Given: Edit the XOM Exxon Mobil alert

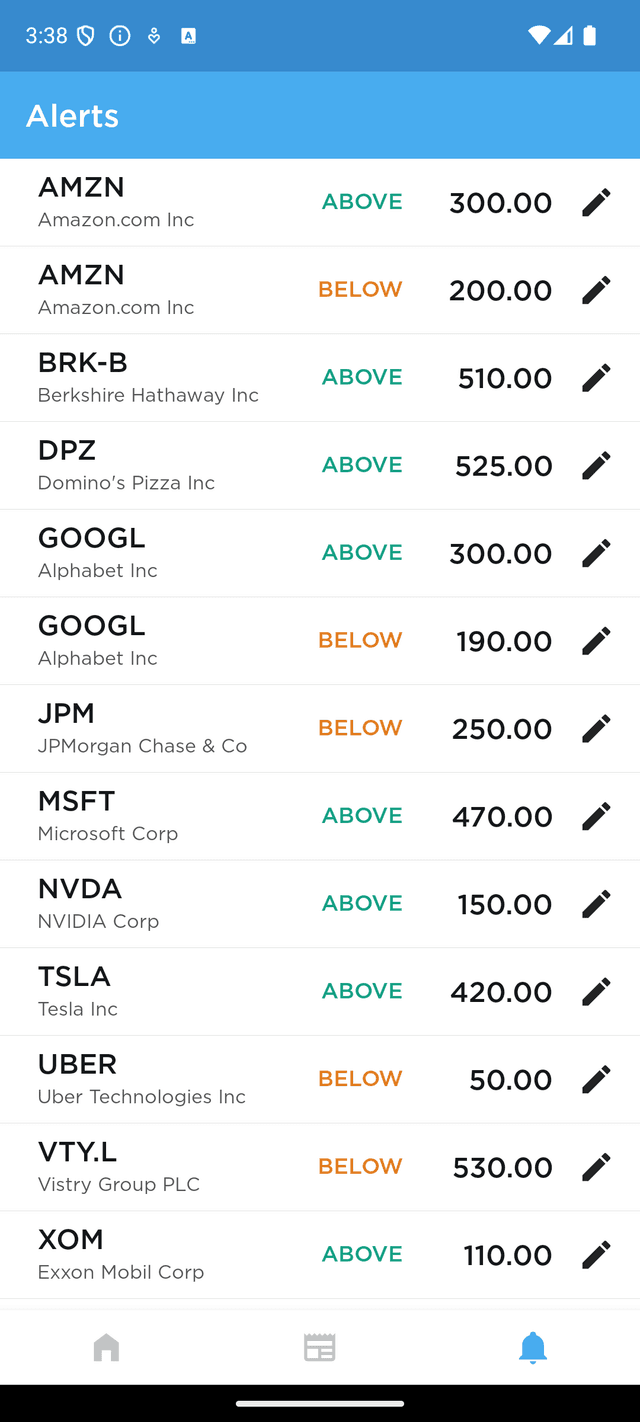Looking at the screenshot, I should 595,1254.
